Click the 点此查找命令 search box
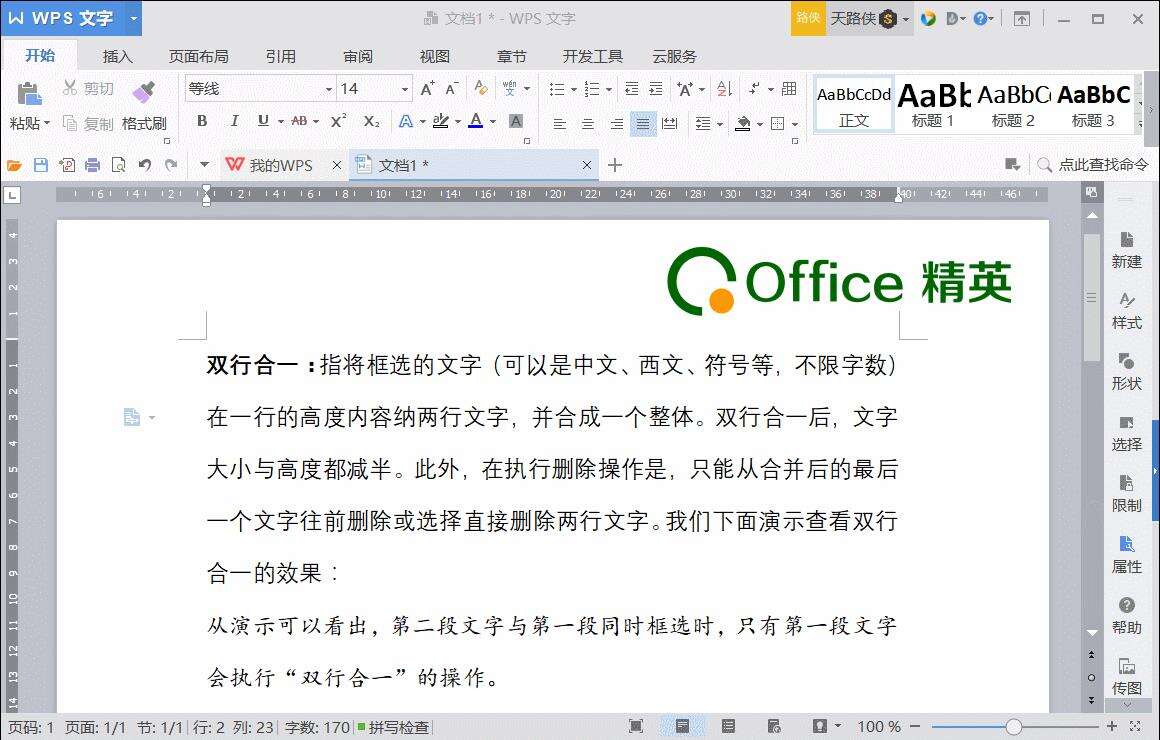 coord(1093,165)
